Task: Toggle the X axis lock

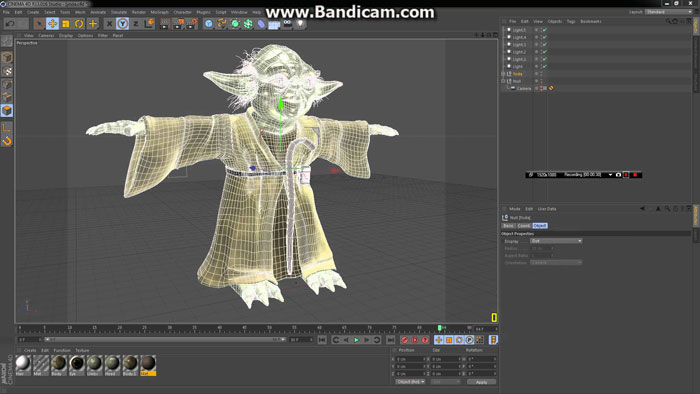Action: tap(109, 24)
